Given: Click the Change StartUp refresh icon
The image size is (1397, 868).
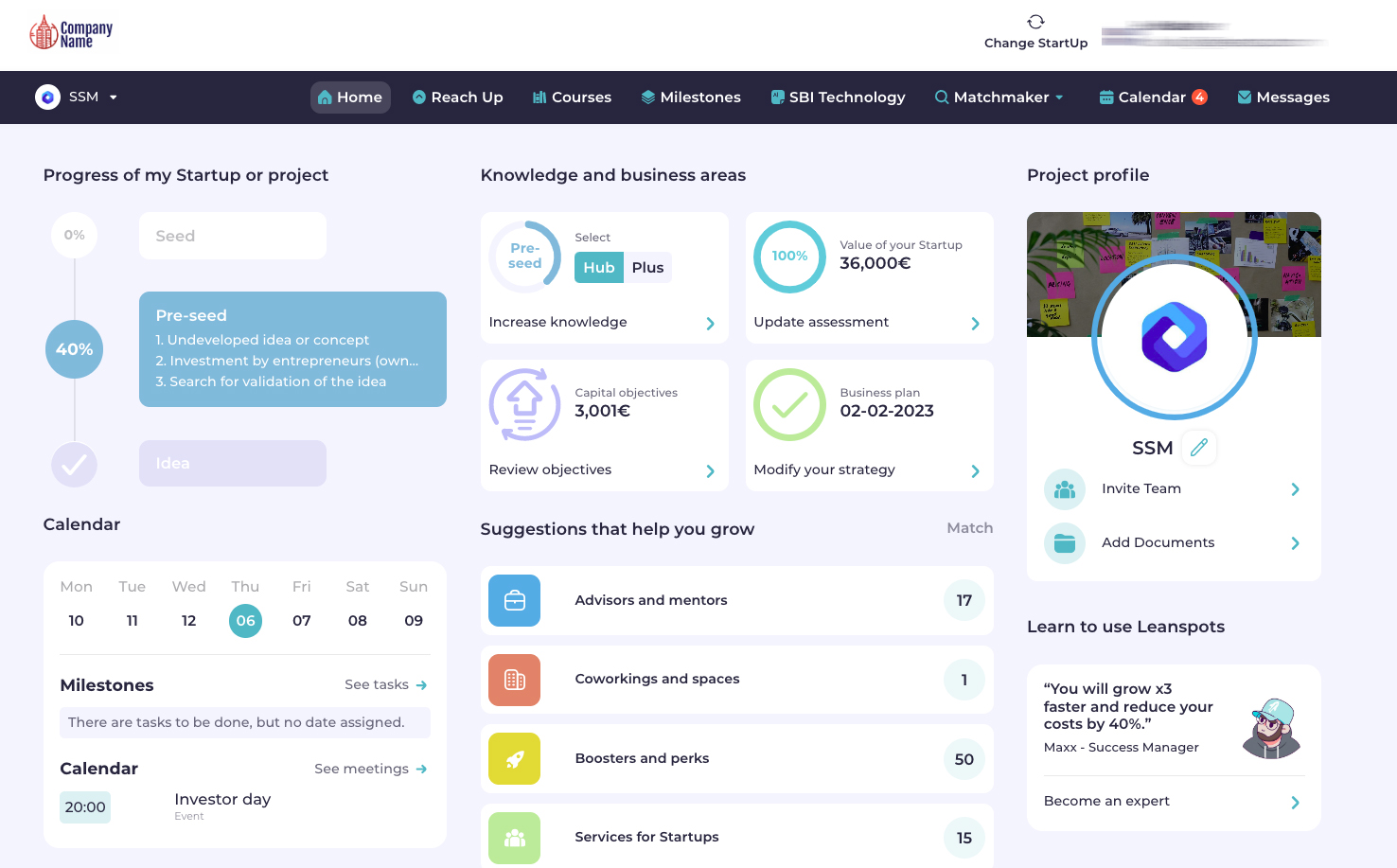Looking at the screenshot, I should (x=1034, y=19).
